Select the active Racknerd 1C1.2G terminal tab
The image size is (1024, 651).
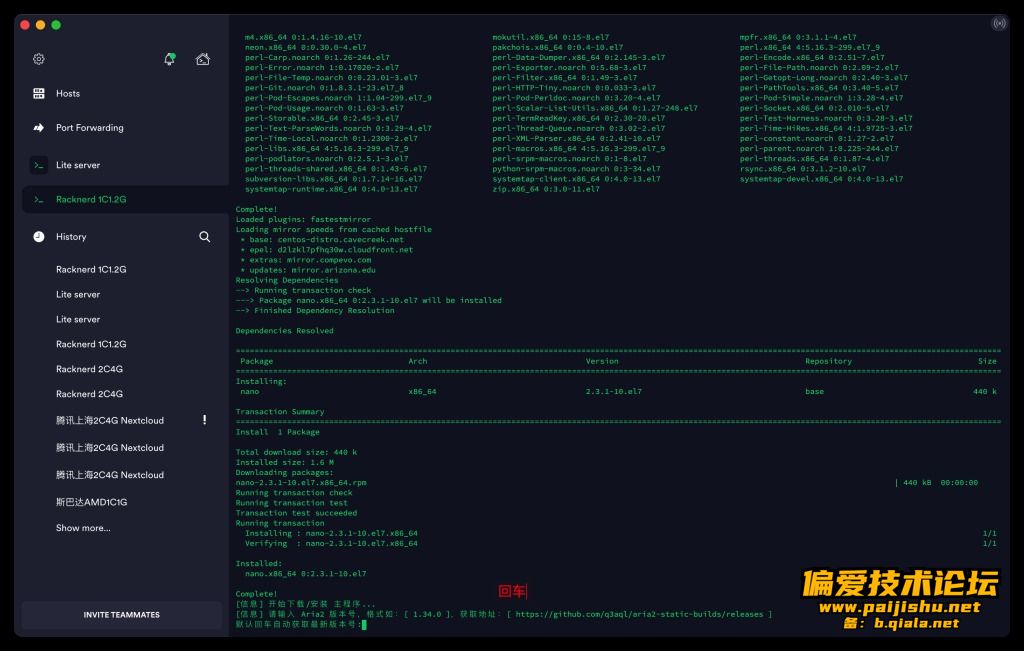click(x=125, y=199)
